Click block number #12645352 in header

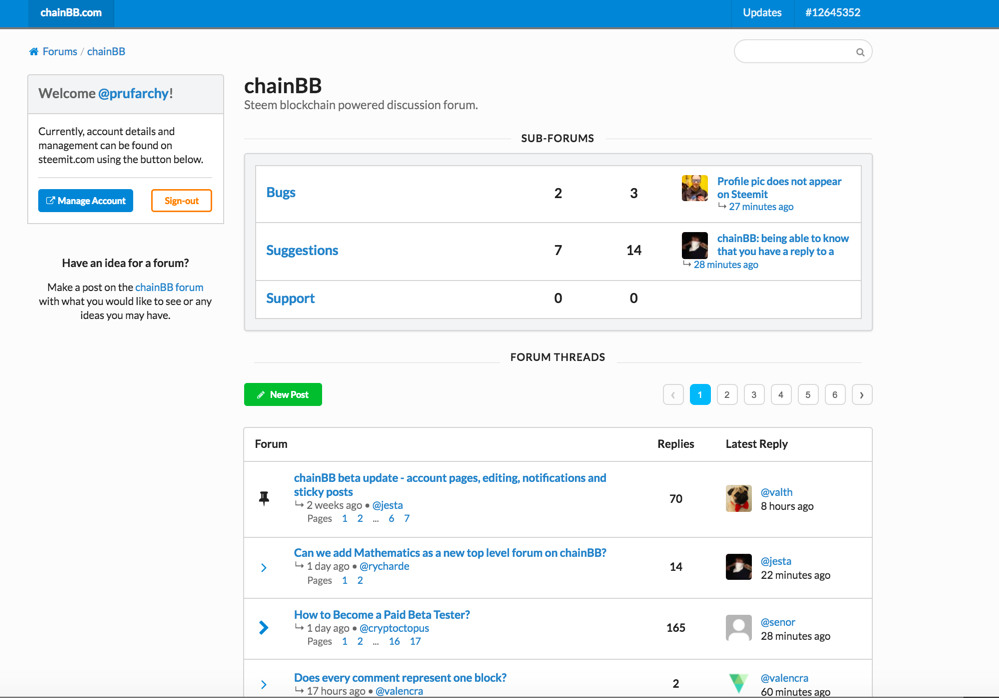(x=833, y=13)
